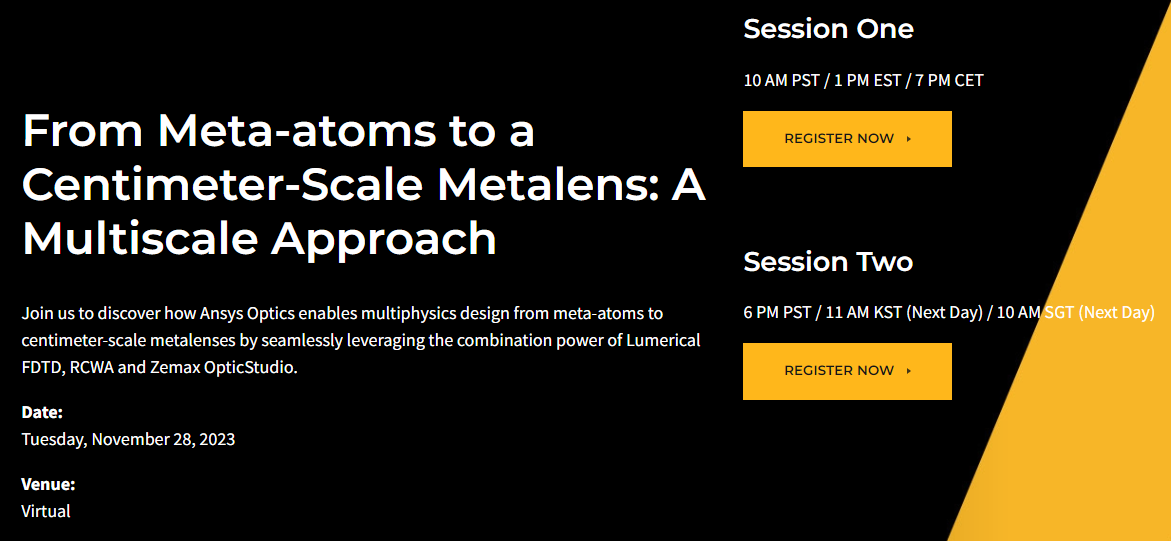Click the arrow icon in Session Two's register button
This screenshot has height=541, width=1171.
point(909,371)
